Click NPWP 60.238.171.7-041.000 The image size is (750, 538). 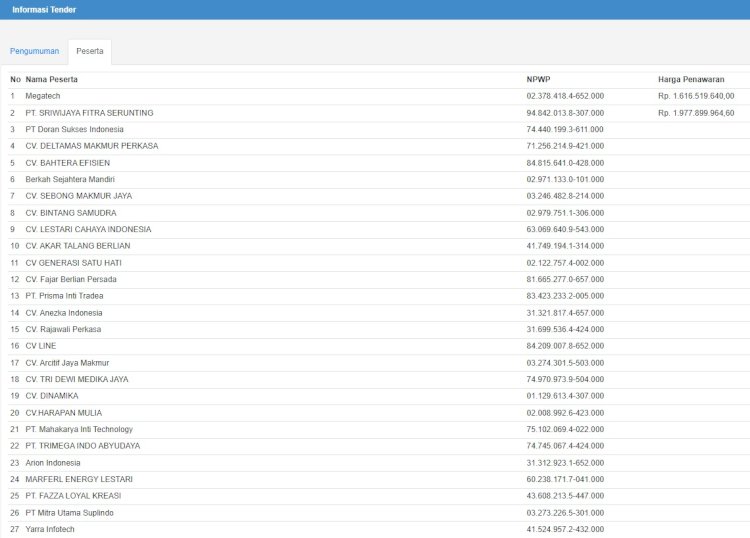coord(565,479)
